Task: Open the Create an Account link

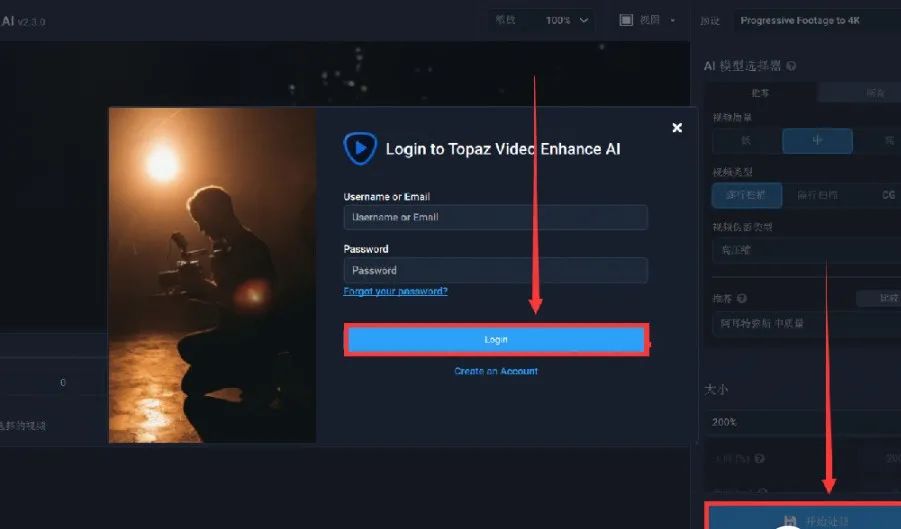Action: [x=496, y=371]
